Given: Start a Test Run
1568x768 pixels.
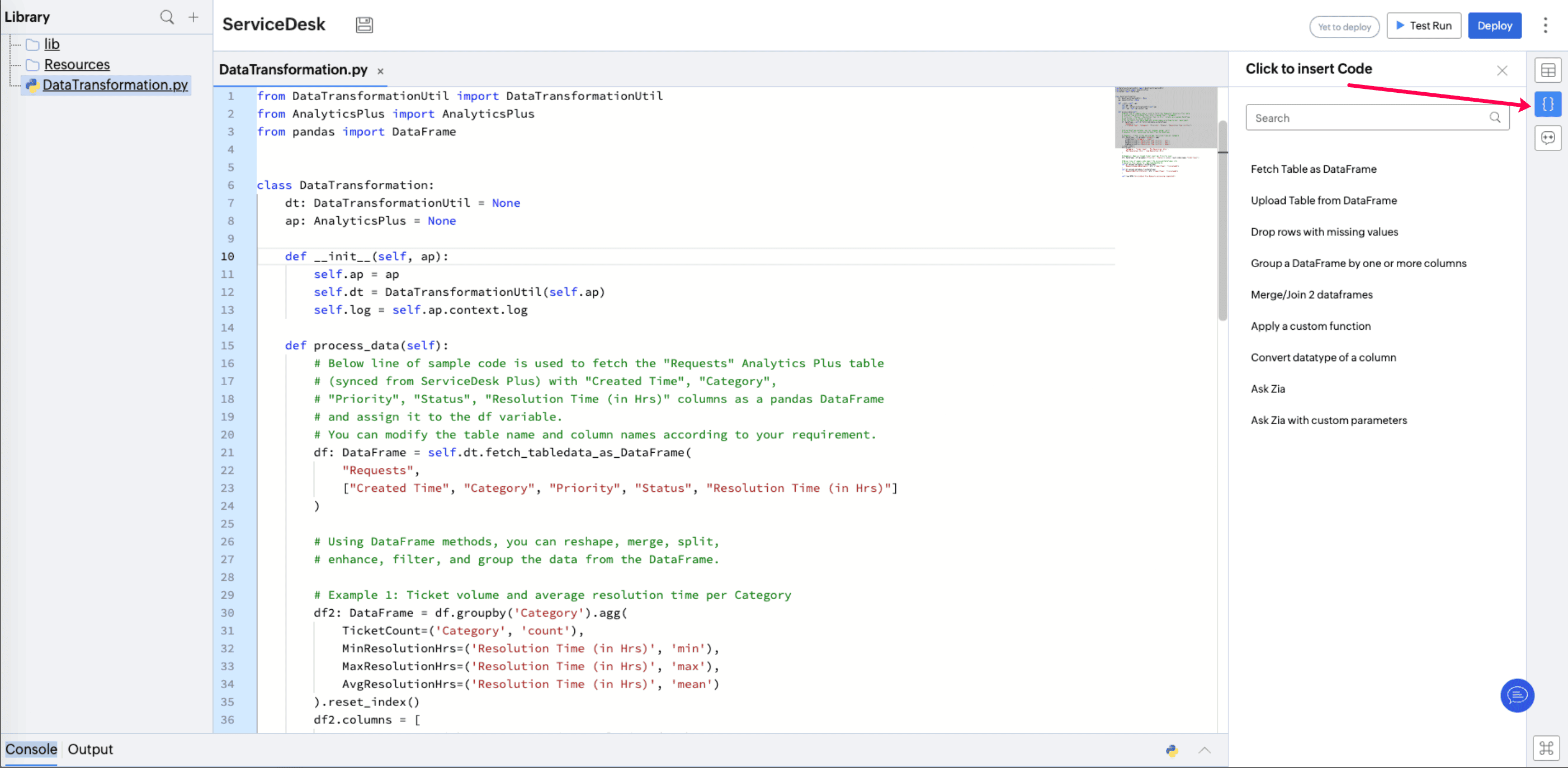Looking at the screenshot, I should pos(1423,26).
